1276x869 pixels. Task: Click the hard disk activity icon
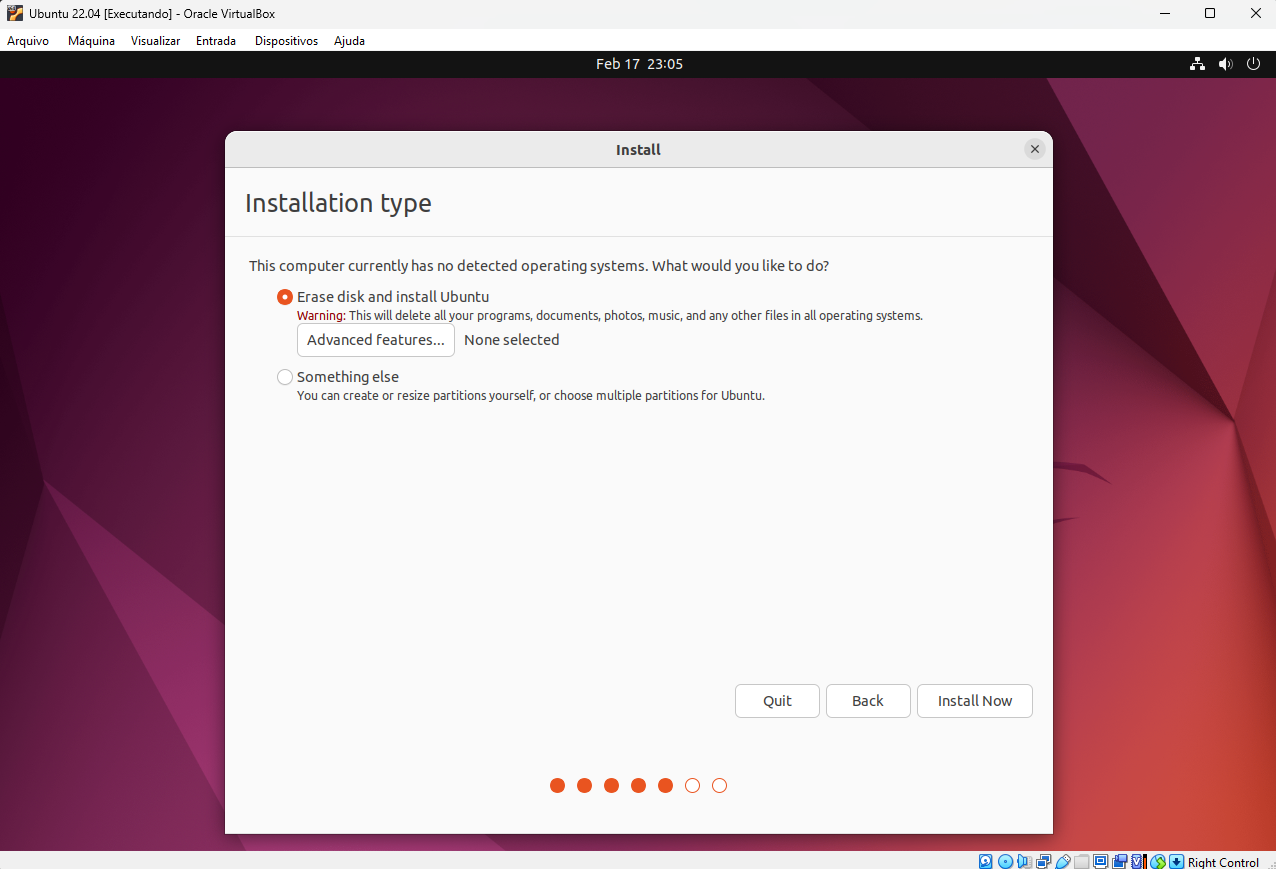coord(986,861)
